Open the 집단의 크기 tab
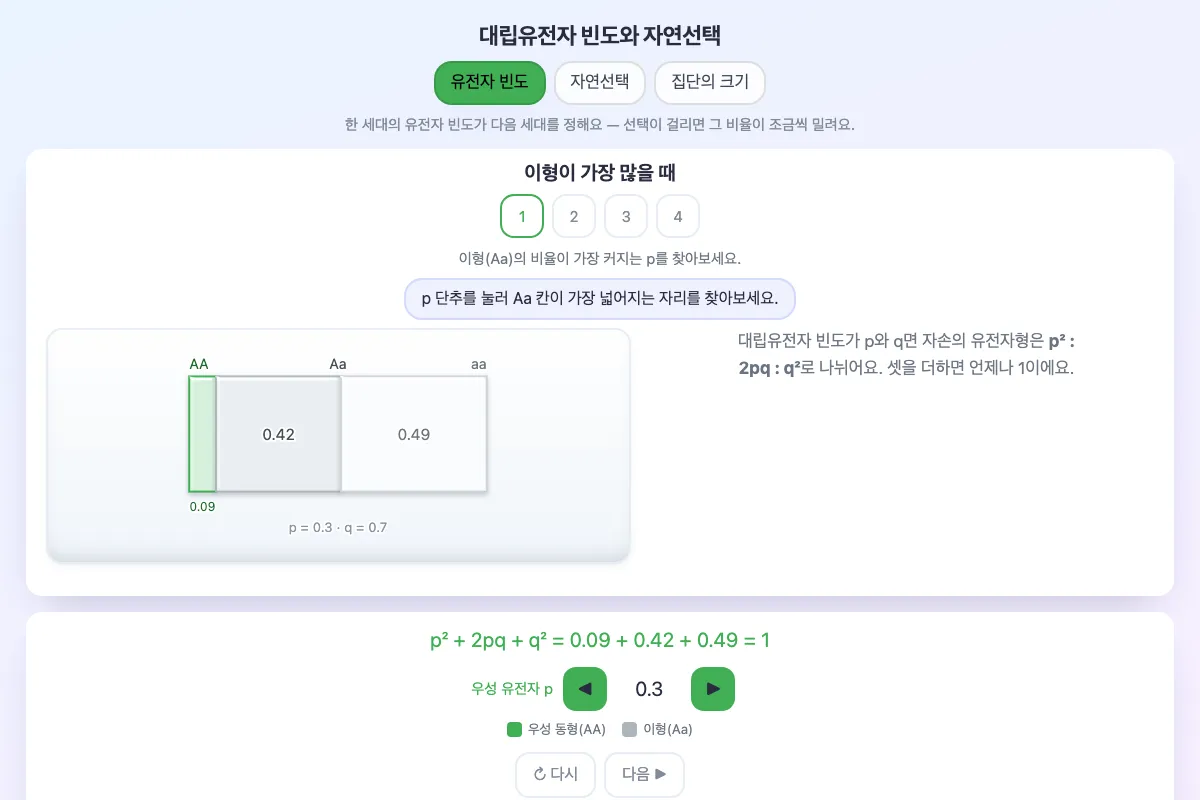 (710, 83)
